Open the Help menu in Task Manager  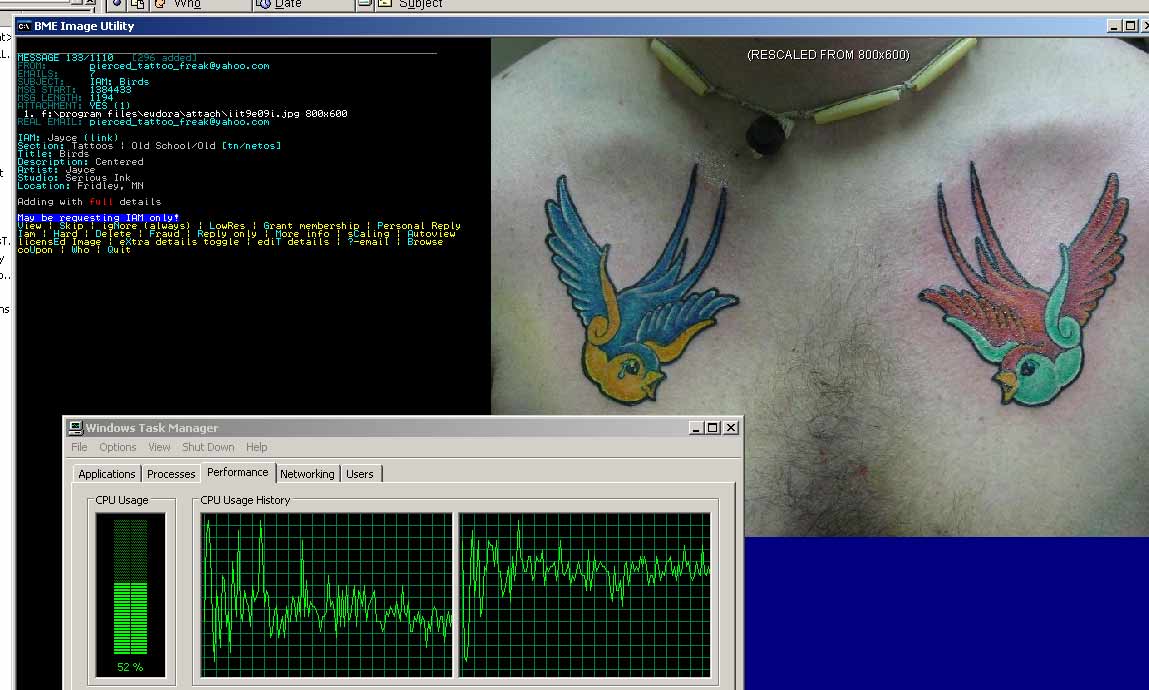tap(257, 447)
